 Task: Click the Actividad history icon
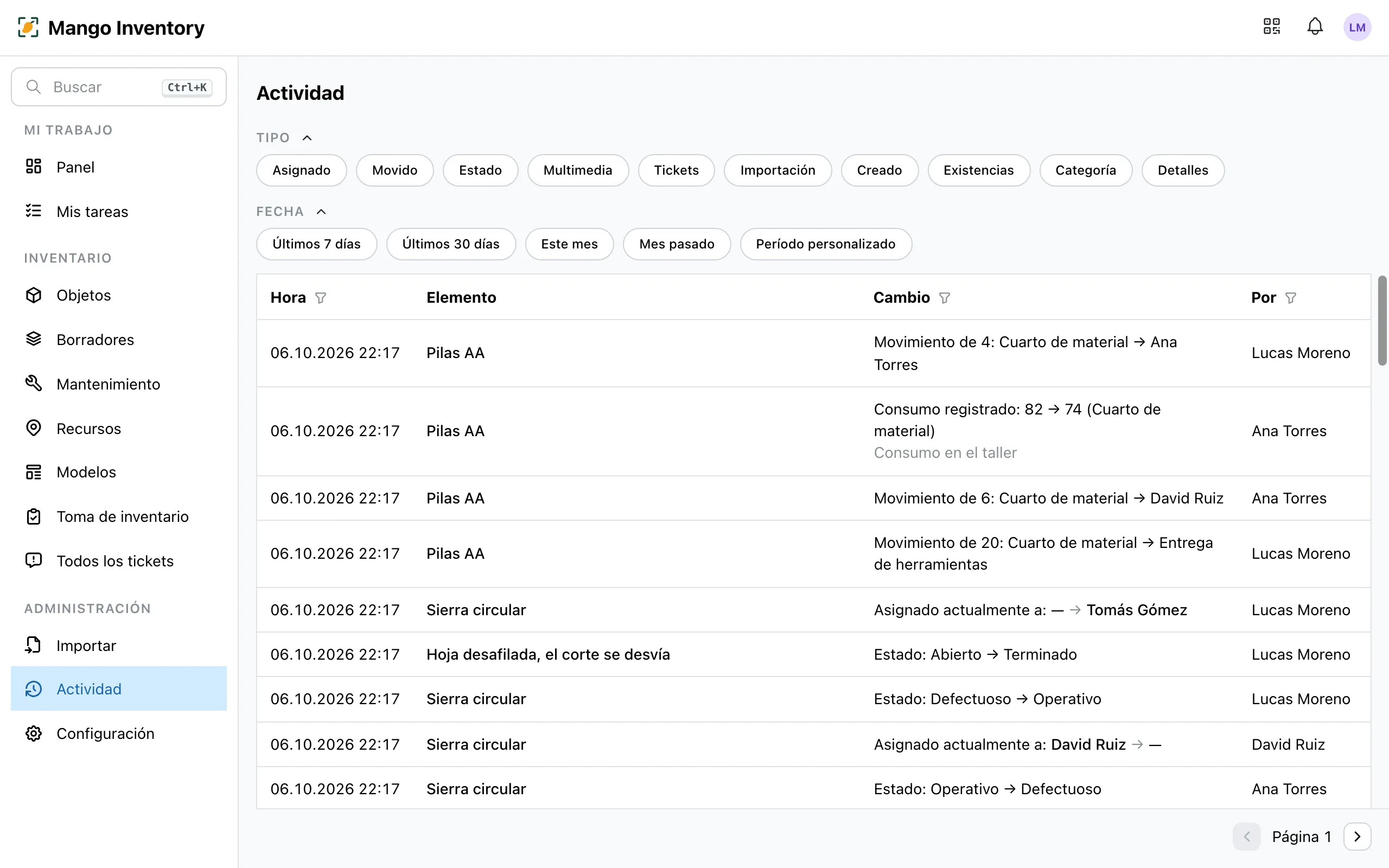pyautogui.click(x=34, y=688)
